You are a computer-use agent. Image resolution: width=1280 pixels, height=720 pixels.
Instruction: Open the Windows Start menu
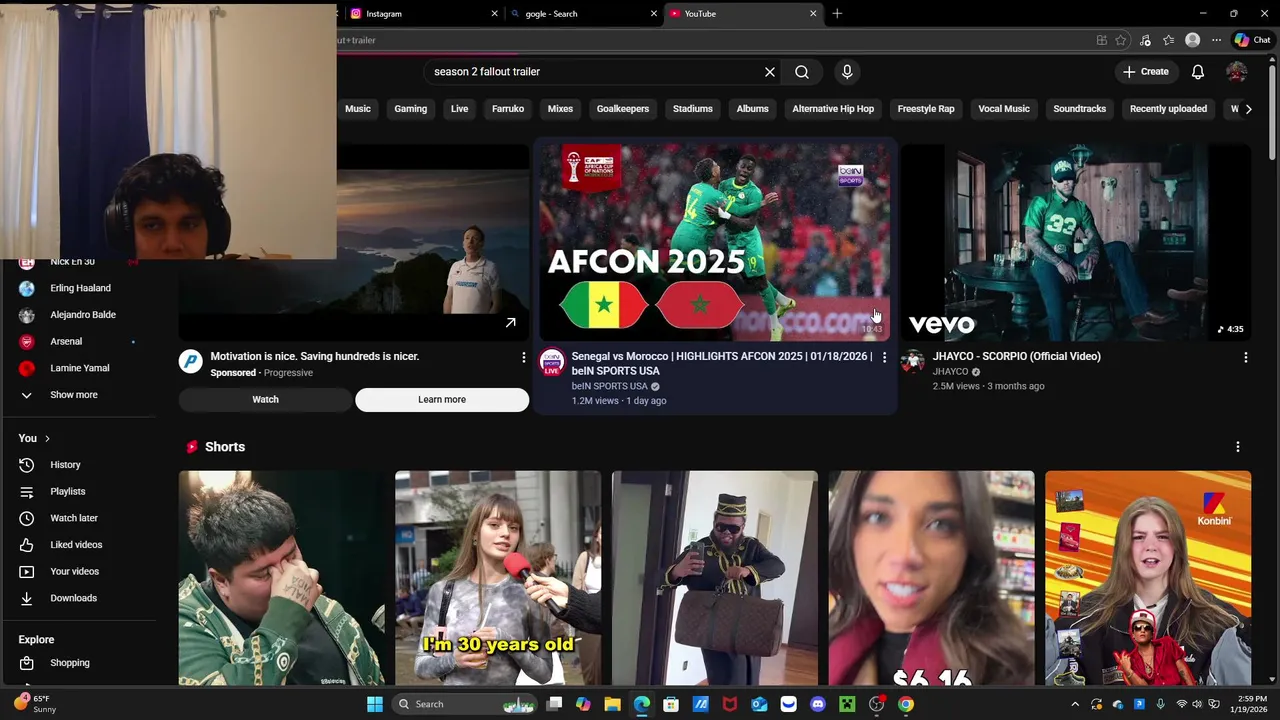375,704
